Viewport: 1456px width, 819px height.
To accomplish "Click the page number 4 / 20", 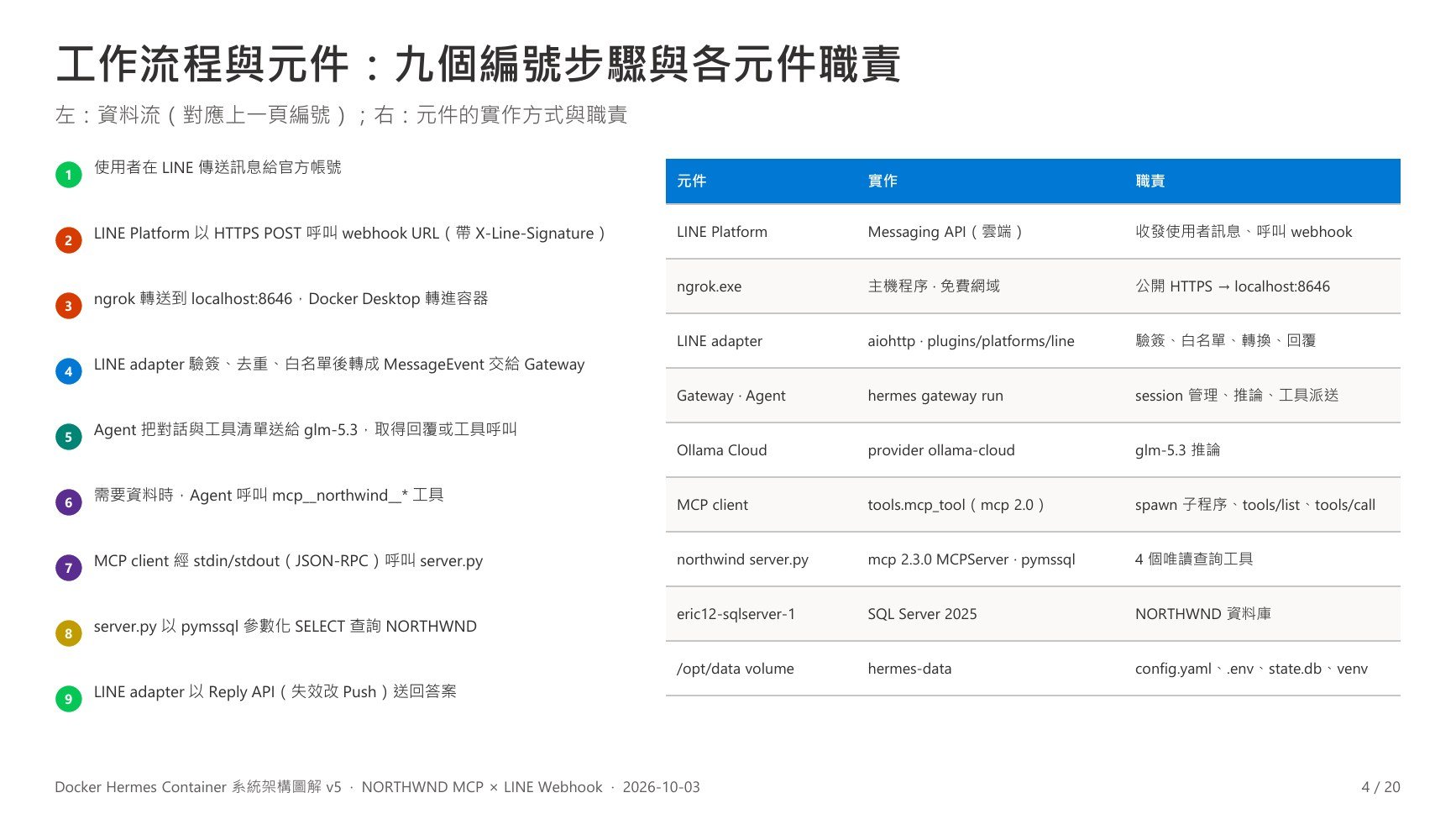I will coord(1380,787).
